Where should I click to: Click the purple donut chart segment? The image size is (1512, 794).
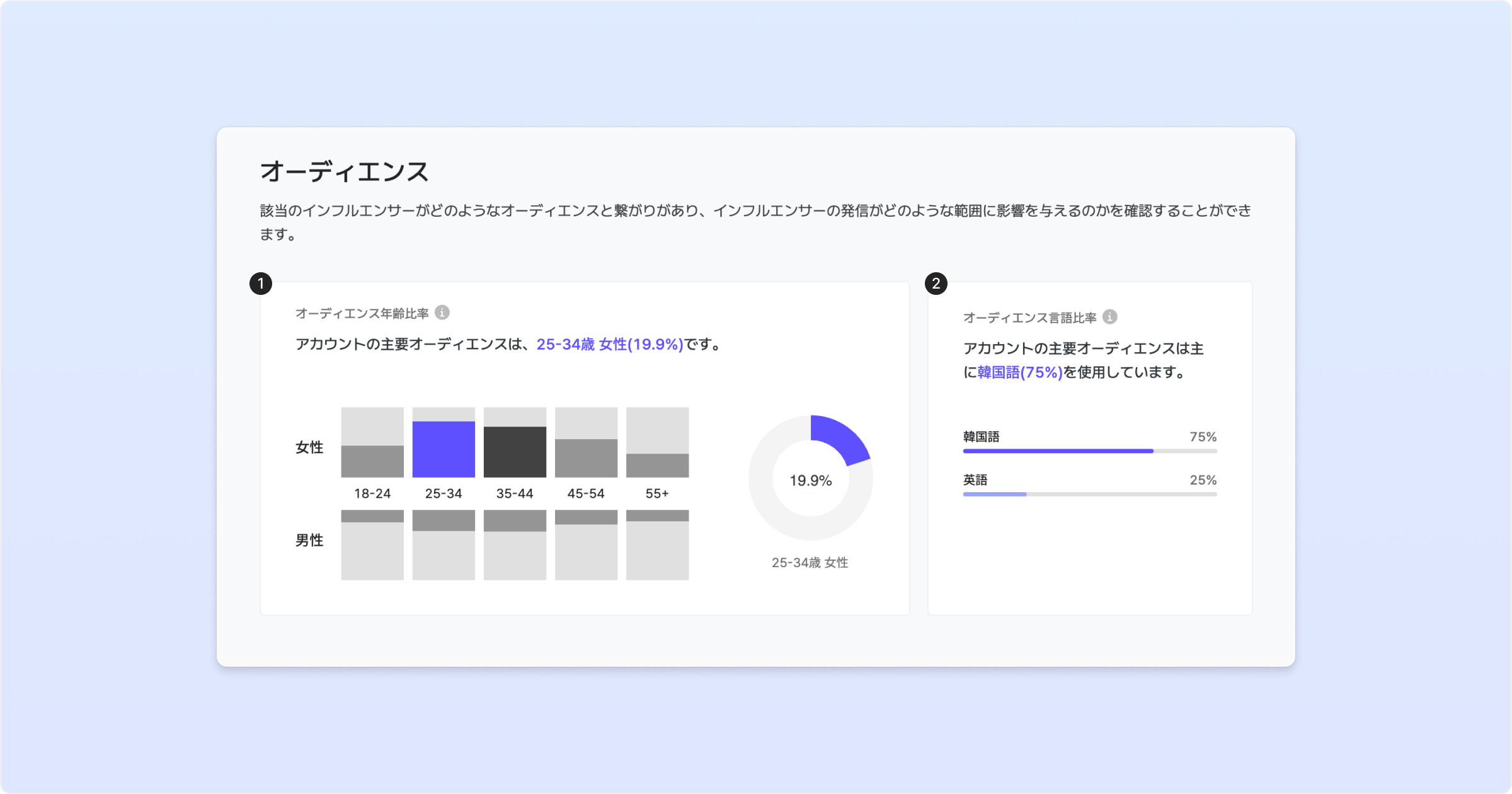[842, 436]
